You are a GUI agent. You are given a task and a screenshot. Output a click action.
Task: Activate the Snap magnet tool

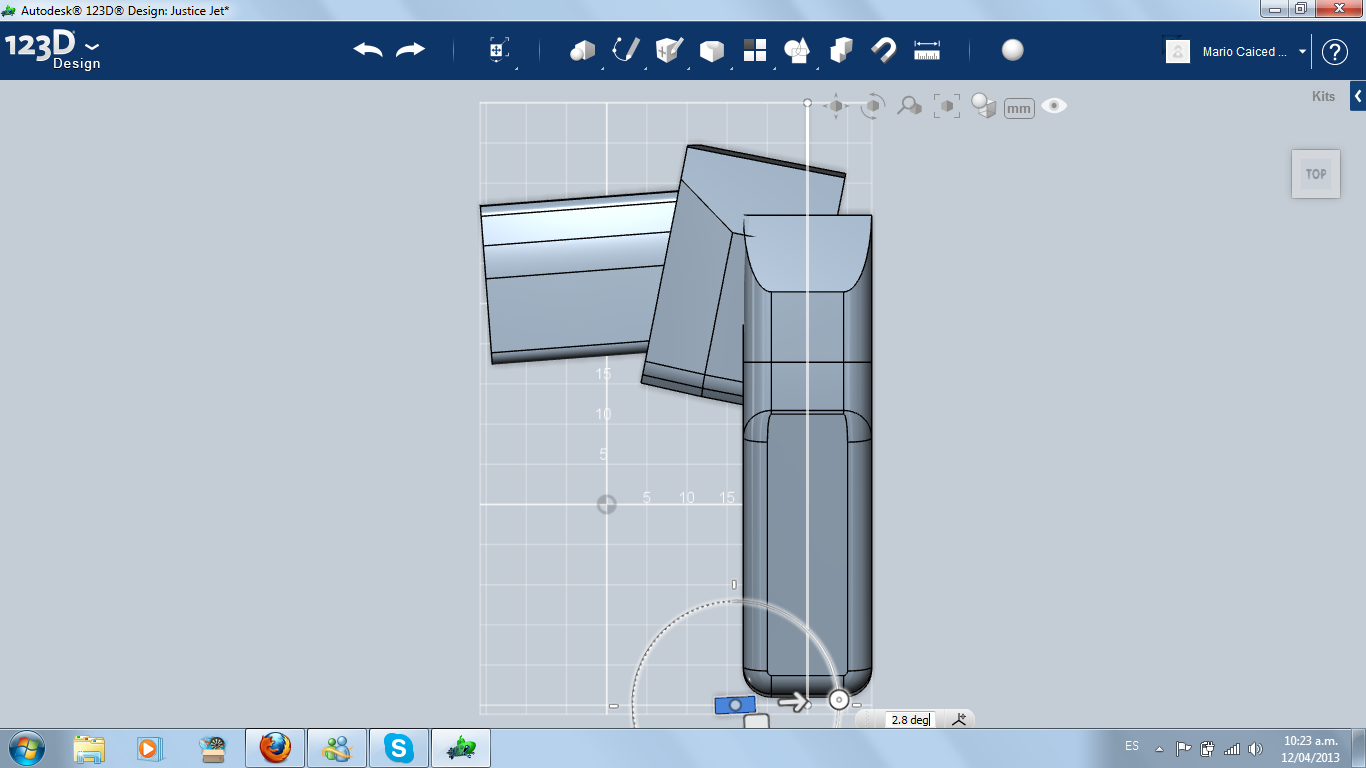(884, 50)
